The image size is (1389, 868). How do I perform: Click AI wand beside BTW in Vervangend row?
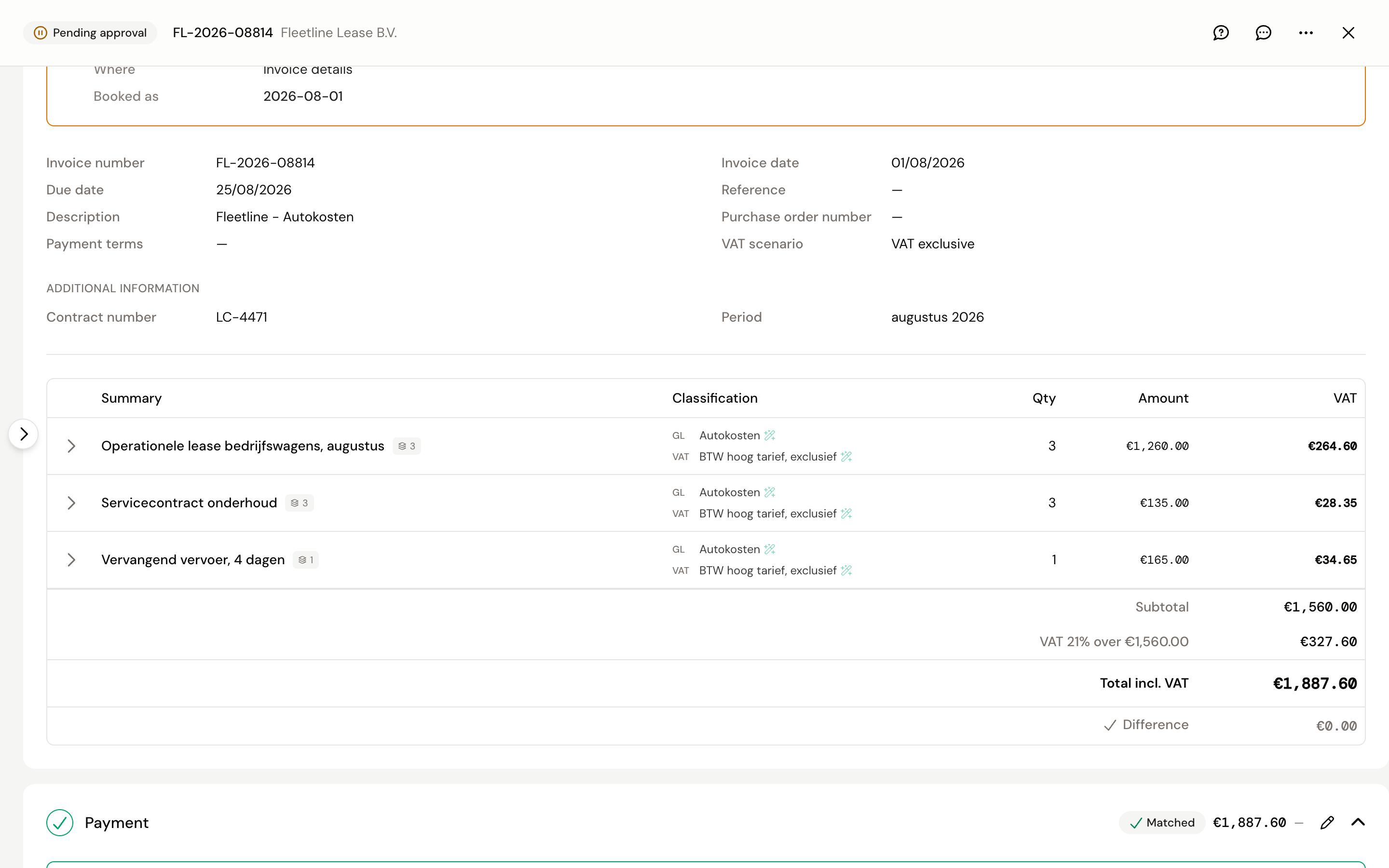[846, 570]
